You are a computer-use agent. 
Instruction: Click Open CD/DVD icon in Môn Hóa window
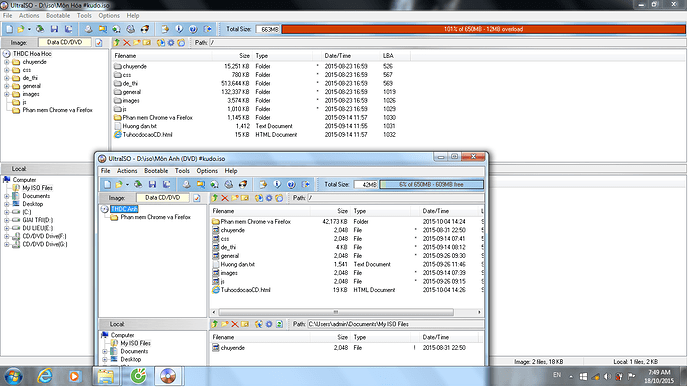point(40,29)
